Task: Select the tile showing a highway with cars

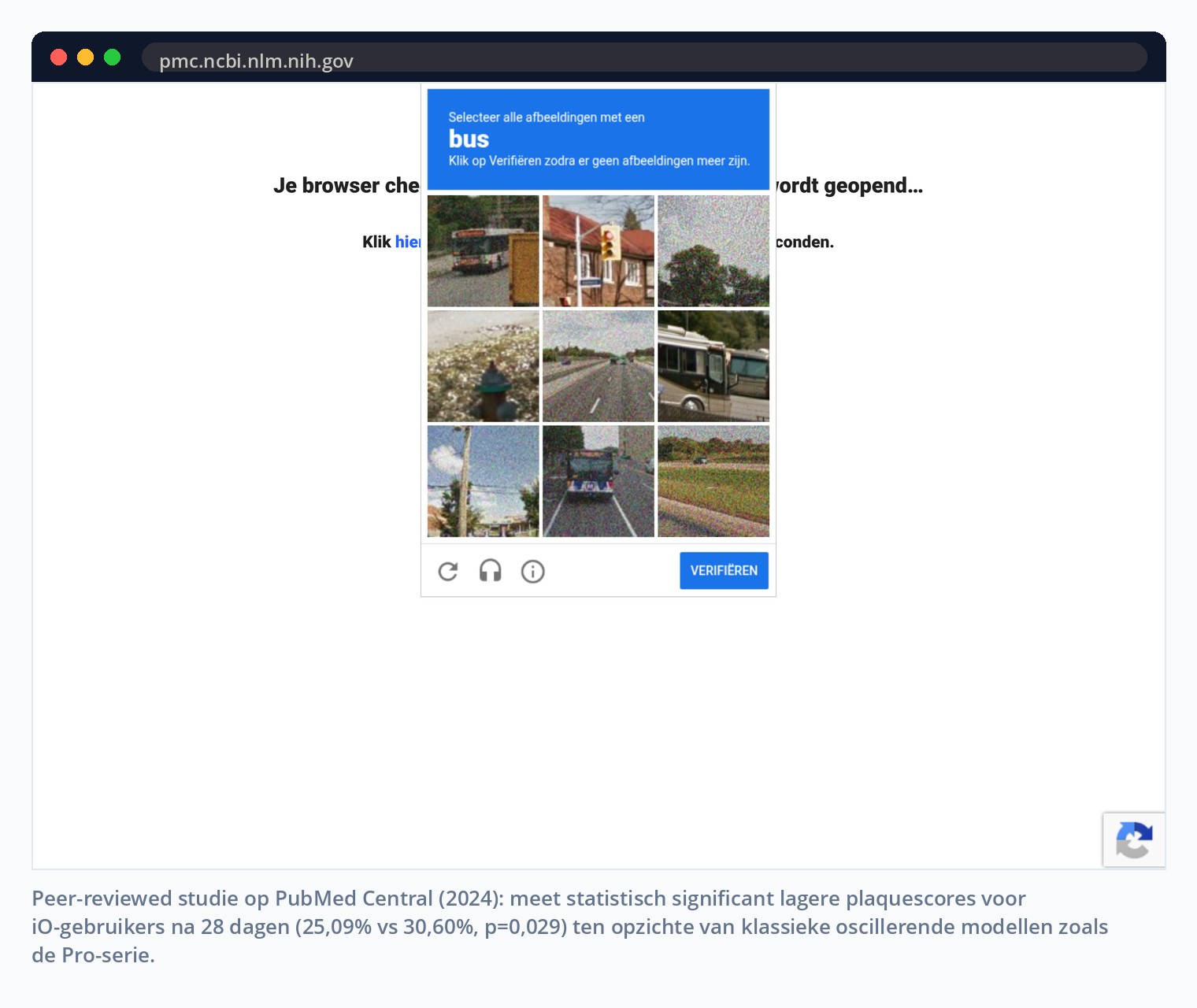Action: tap(598, 366)
